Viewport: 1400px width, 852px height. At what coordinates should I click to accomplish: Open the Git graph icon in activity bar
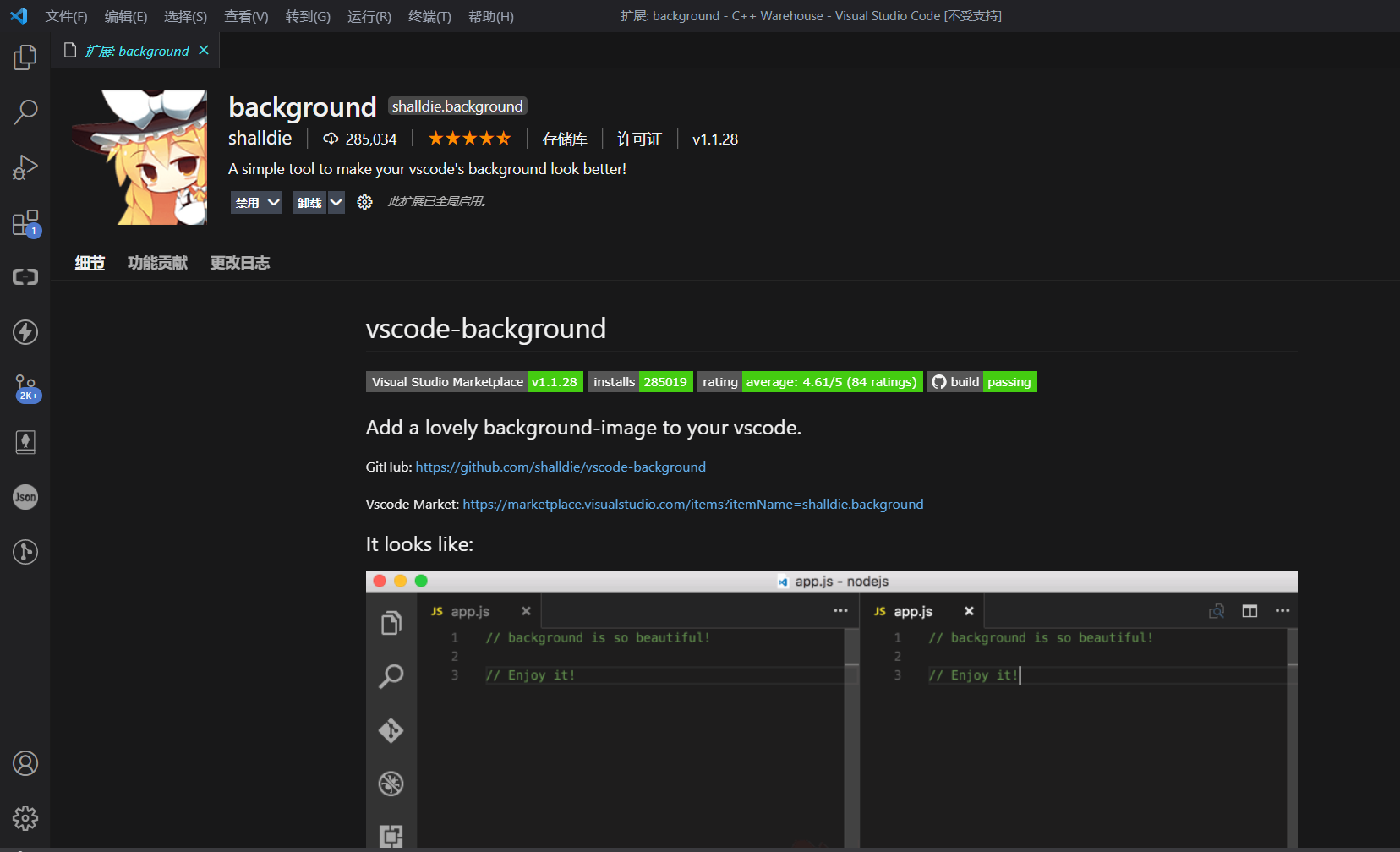coord(25,552)
